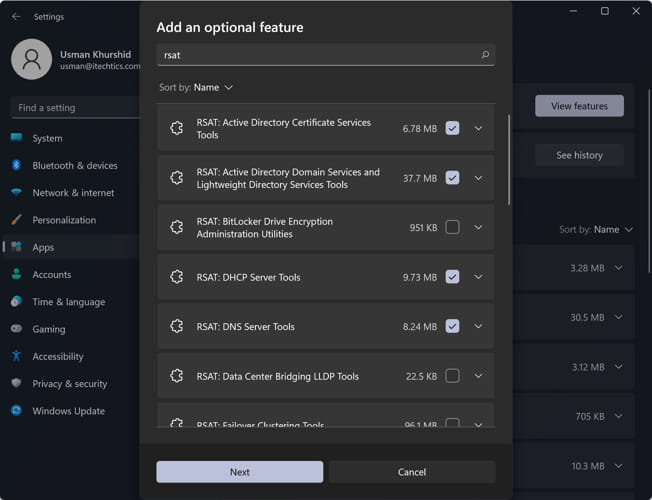Click the Accounts person icon
652x500 pixels.
click(x=16, y=274)
